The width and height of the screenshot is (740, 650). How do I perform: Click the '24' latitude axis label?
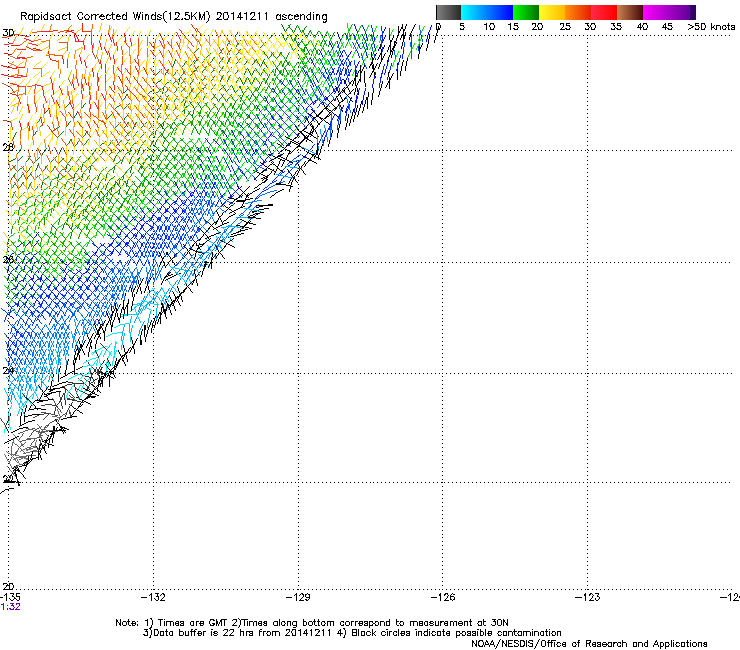coord(8,371)
